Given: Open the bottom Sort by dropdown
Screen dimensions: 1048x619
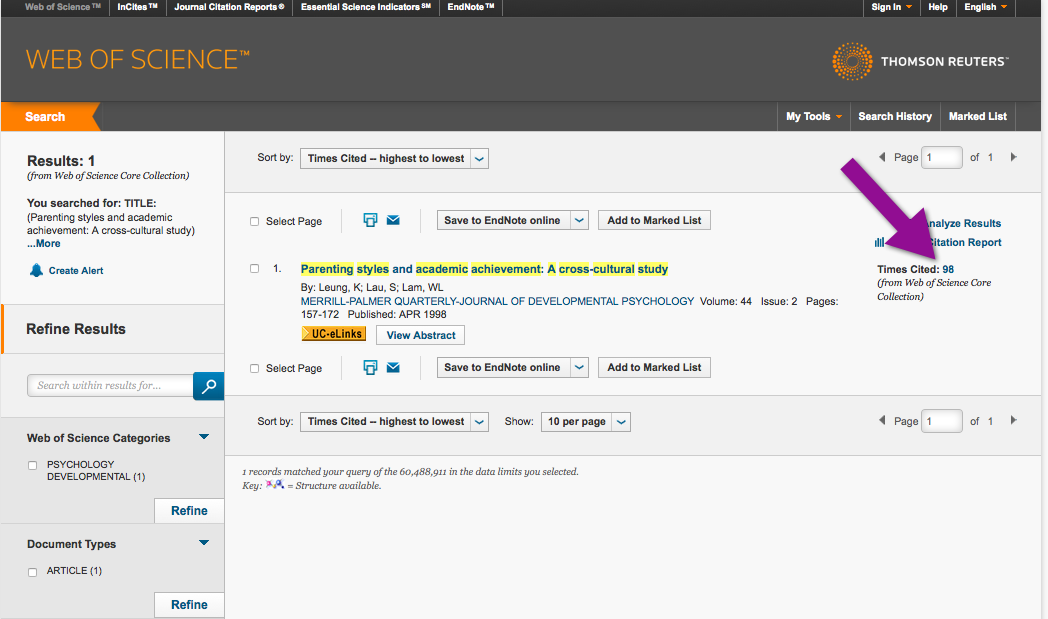Looking at the screenshot, I should (x=394, y=422).
